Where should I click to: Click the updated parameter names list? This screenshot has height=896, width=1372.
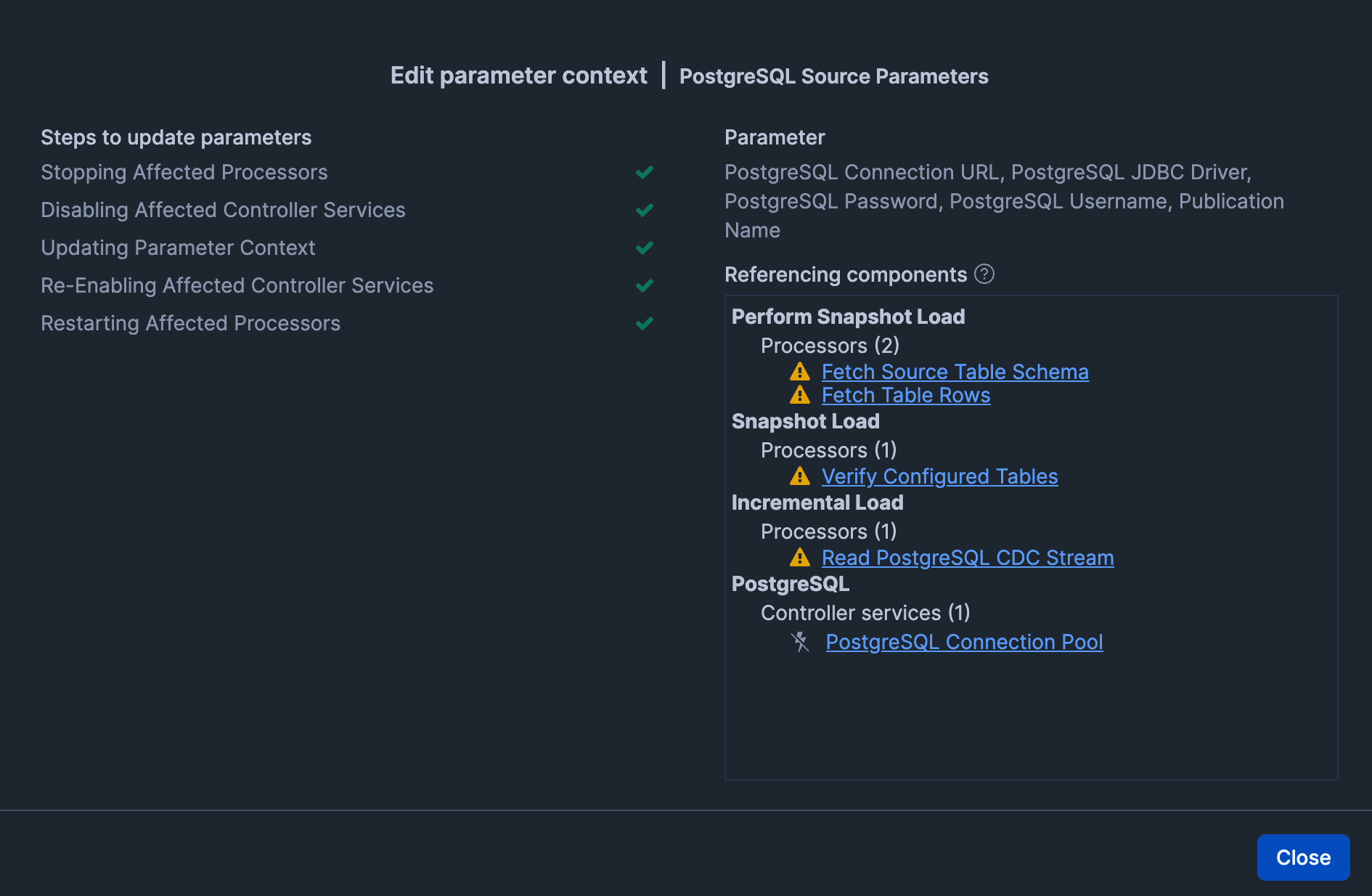click(1004, 201)
